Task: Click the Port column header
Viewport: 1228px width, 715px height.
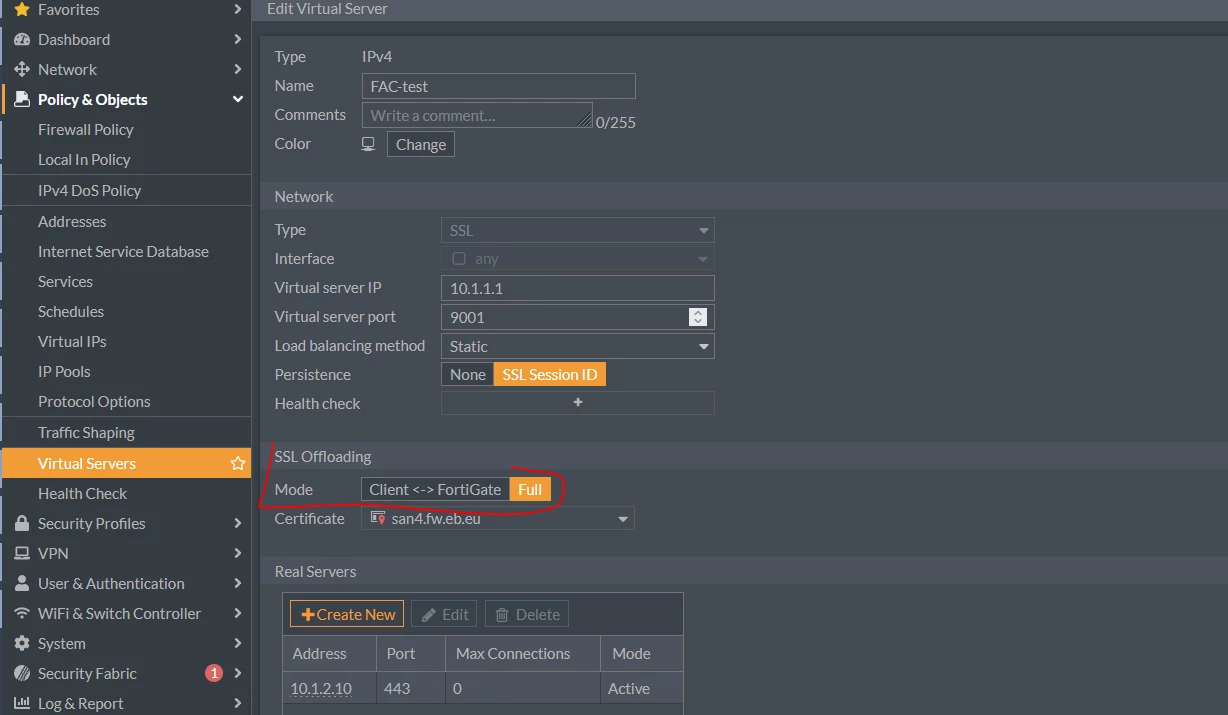Action: [x=411, y=654]
